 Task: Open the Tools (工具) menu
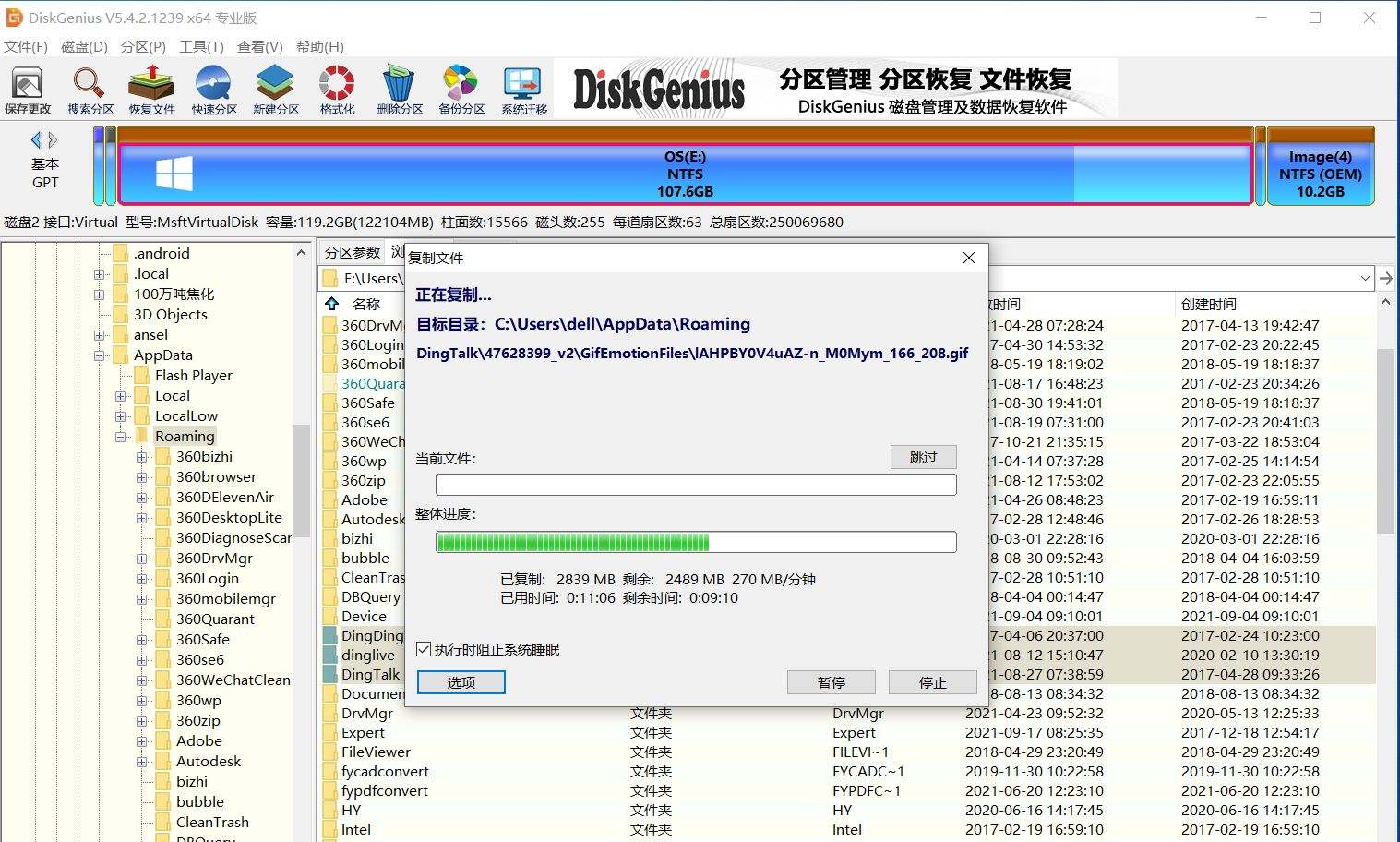(201, 46)
